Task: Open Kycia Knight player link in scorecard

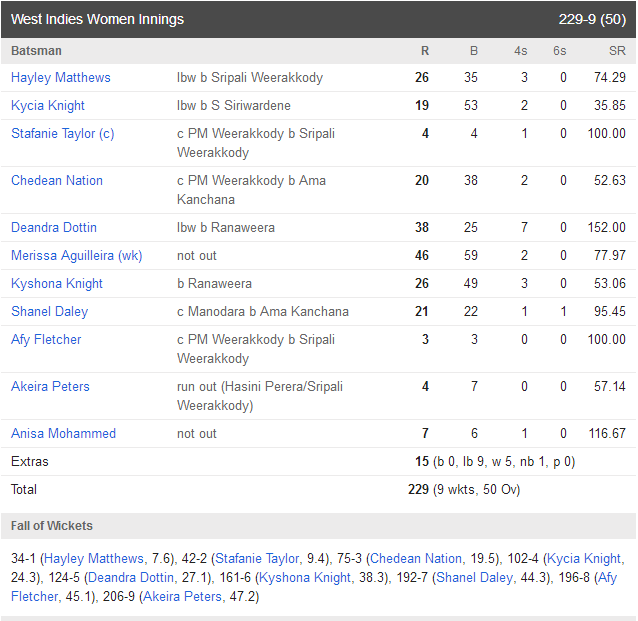Action: click(48, 105)
